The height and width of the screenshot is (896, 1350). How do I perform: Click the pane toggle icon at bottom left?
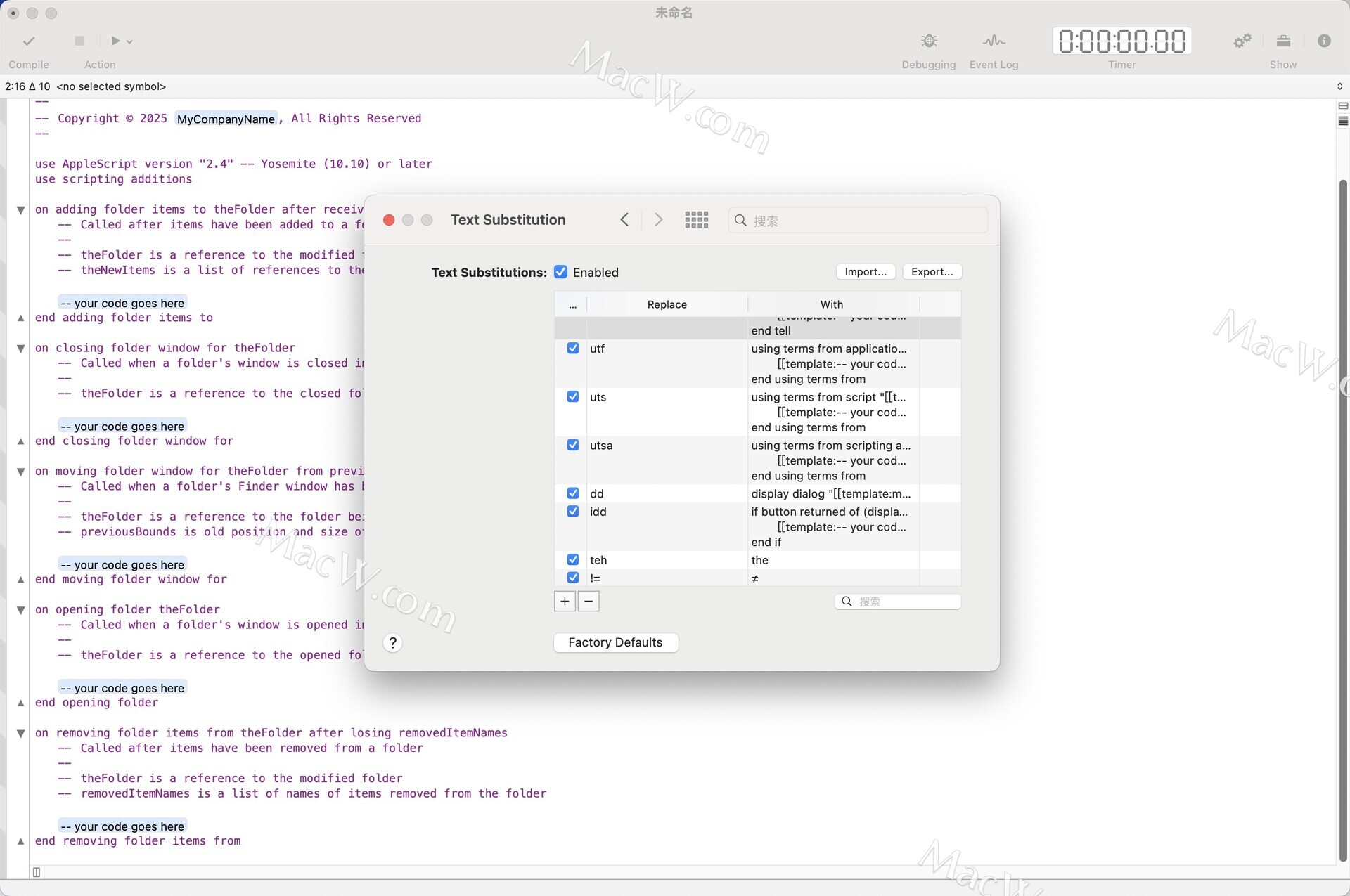37,872
